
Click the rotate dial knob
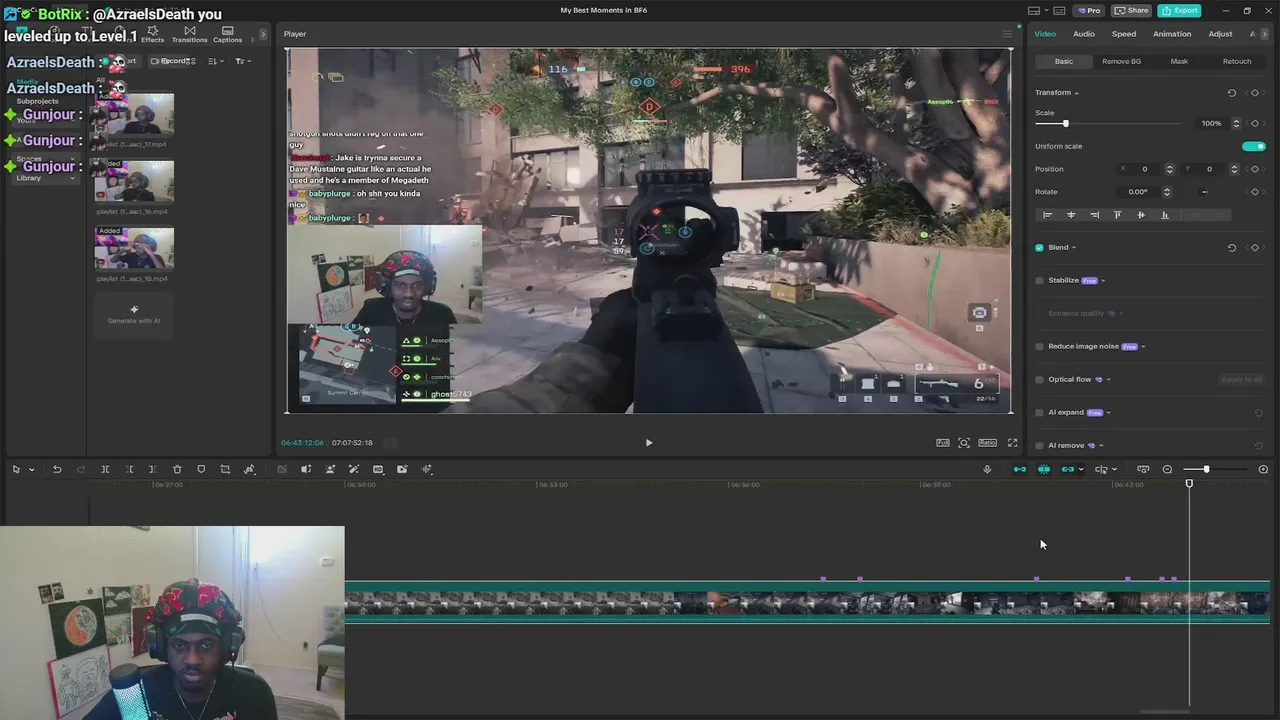1204,192
